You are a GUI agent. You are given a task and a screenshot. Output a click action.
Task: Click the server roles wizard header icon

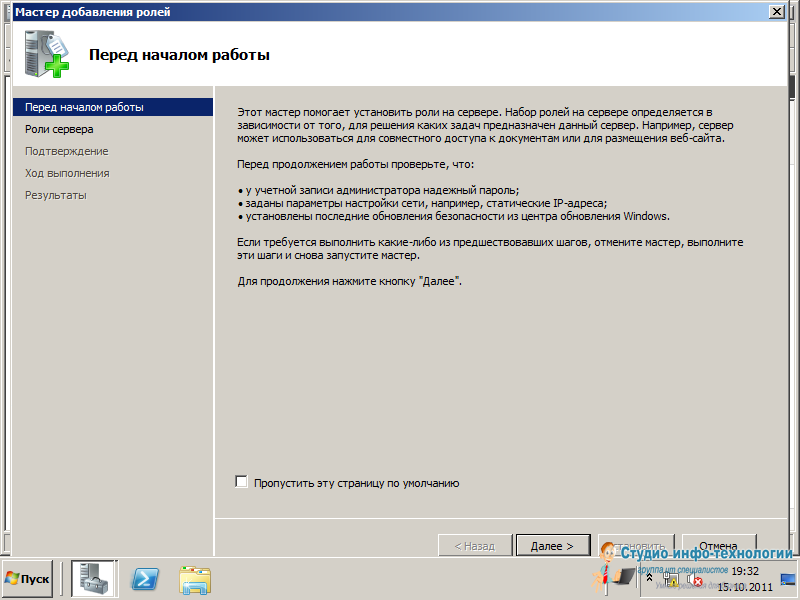coord(46,54)
